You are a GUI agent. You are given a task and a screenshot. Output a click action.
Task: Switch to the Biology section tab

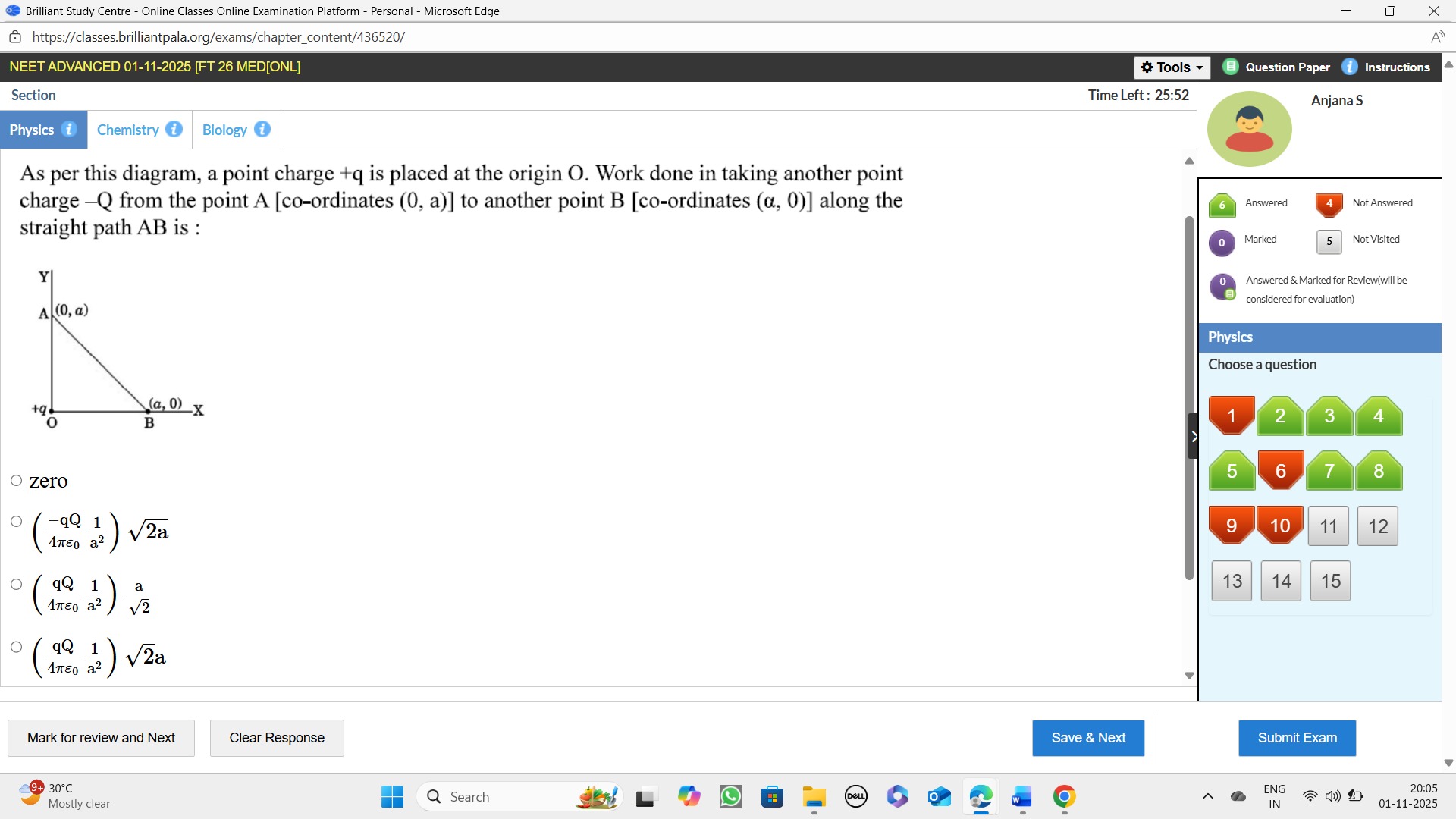pyautogui.click(x=224, y=130)
